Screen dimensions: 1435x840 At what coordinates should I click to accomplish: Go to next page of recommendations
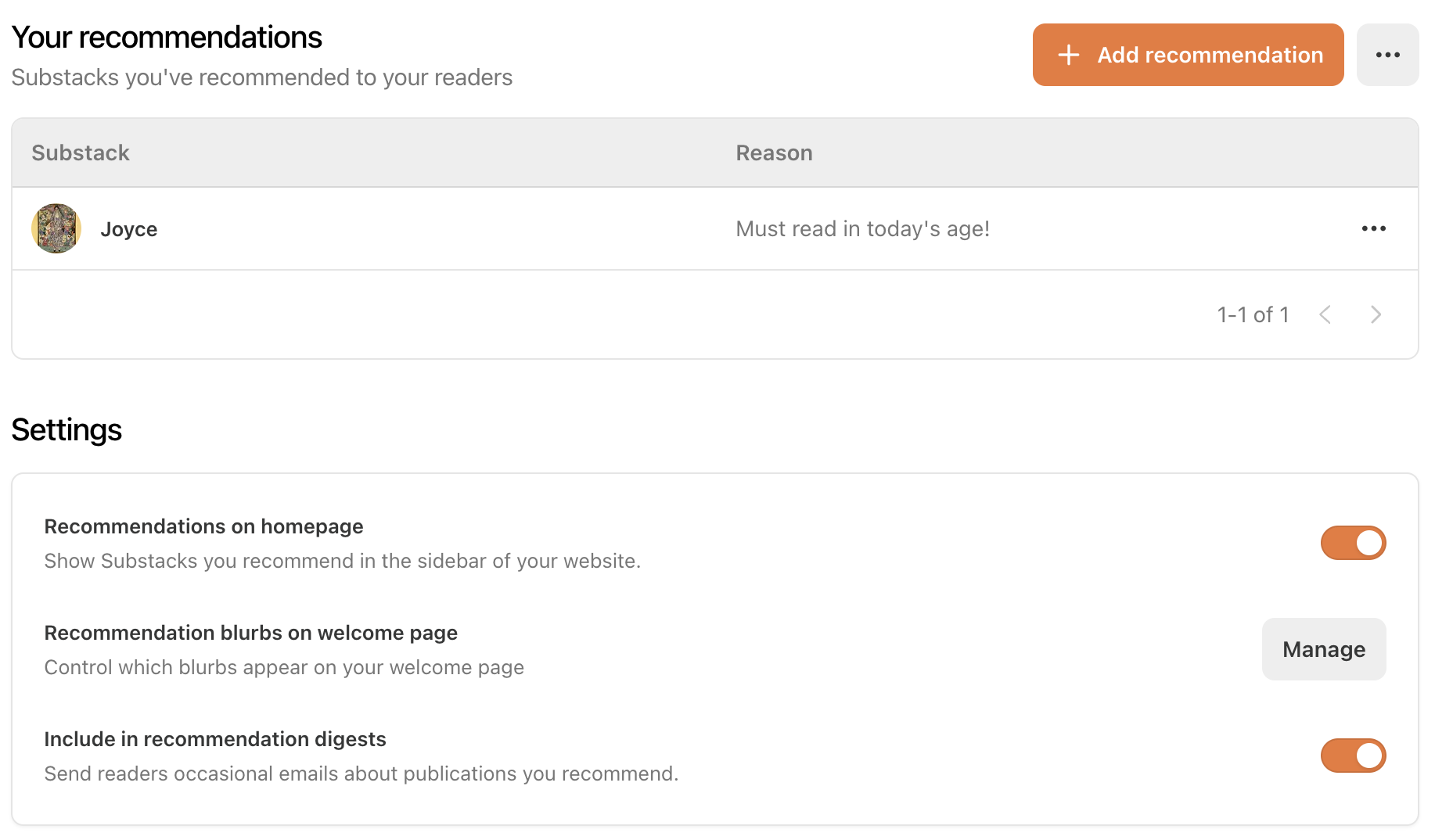(x=1376, y=314)
